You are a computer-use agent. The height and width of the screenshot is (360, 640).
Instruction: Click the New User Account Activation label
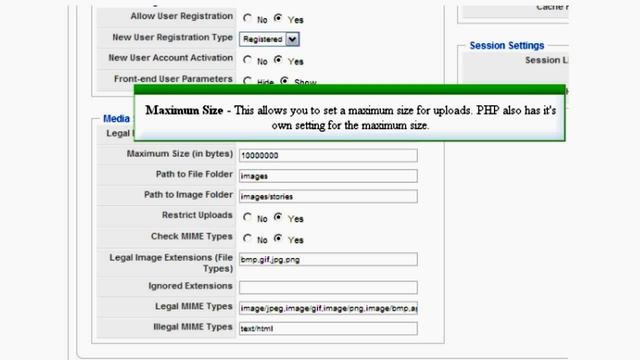point(170,58)
